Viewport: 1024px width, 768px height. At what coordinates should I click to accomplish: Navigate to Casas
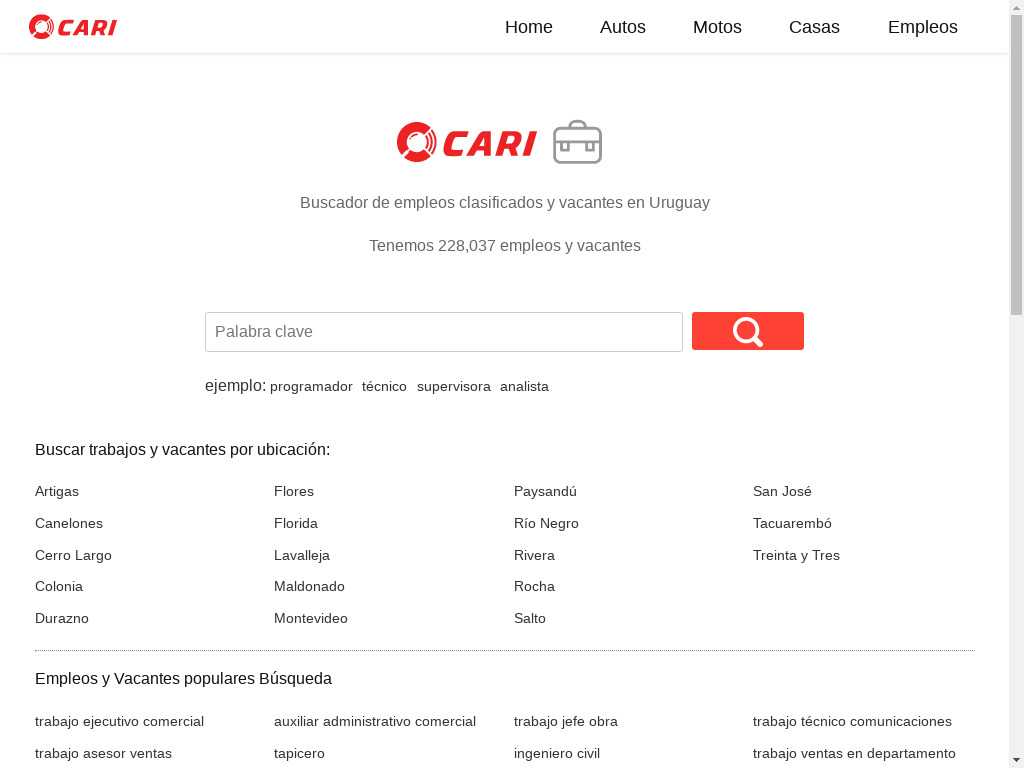click(814, 27)
